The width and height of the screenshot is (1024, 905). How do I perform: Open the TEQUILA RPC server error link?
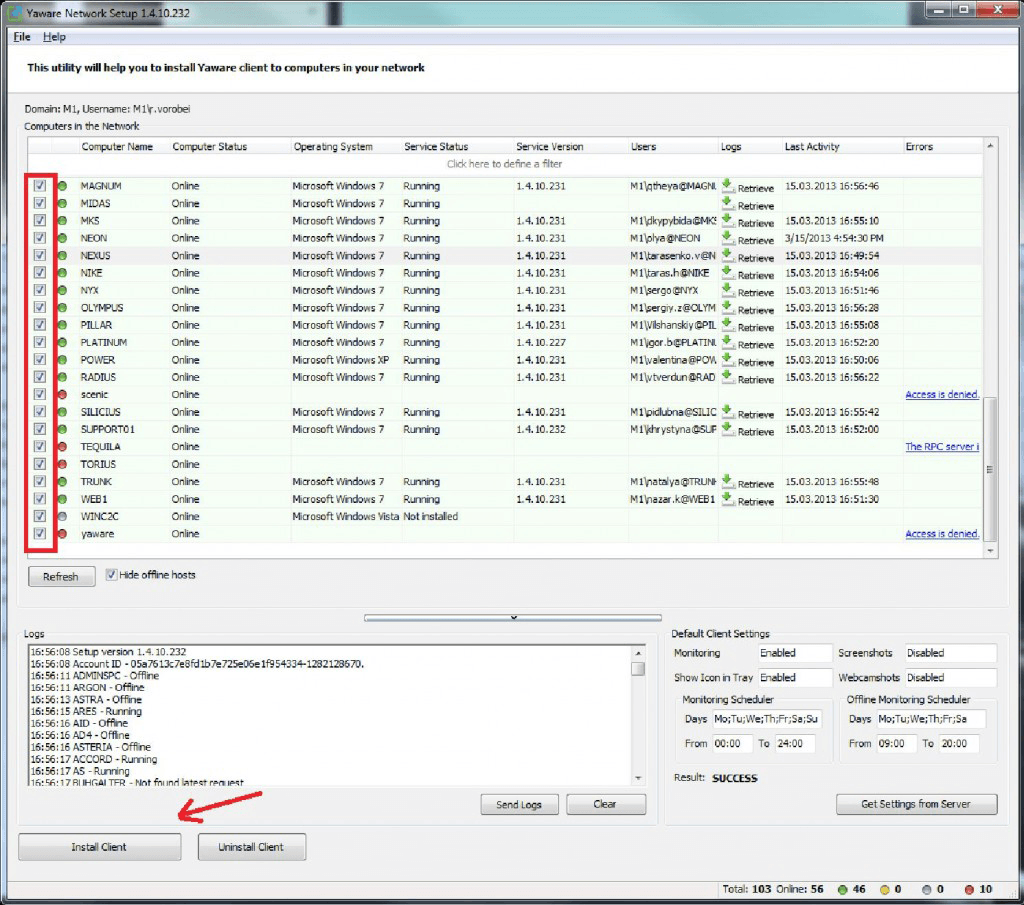pos(942,447)
